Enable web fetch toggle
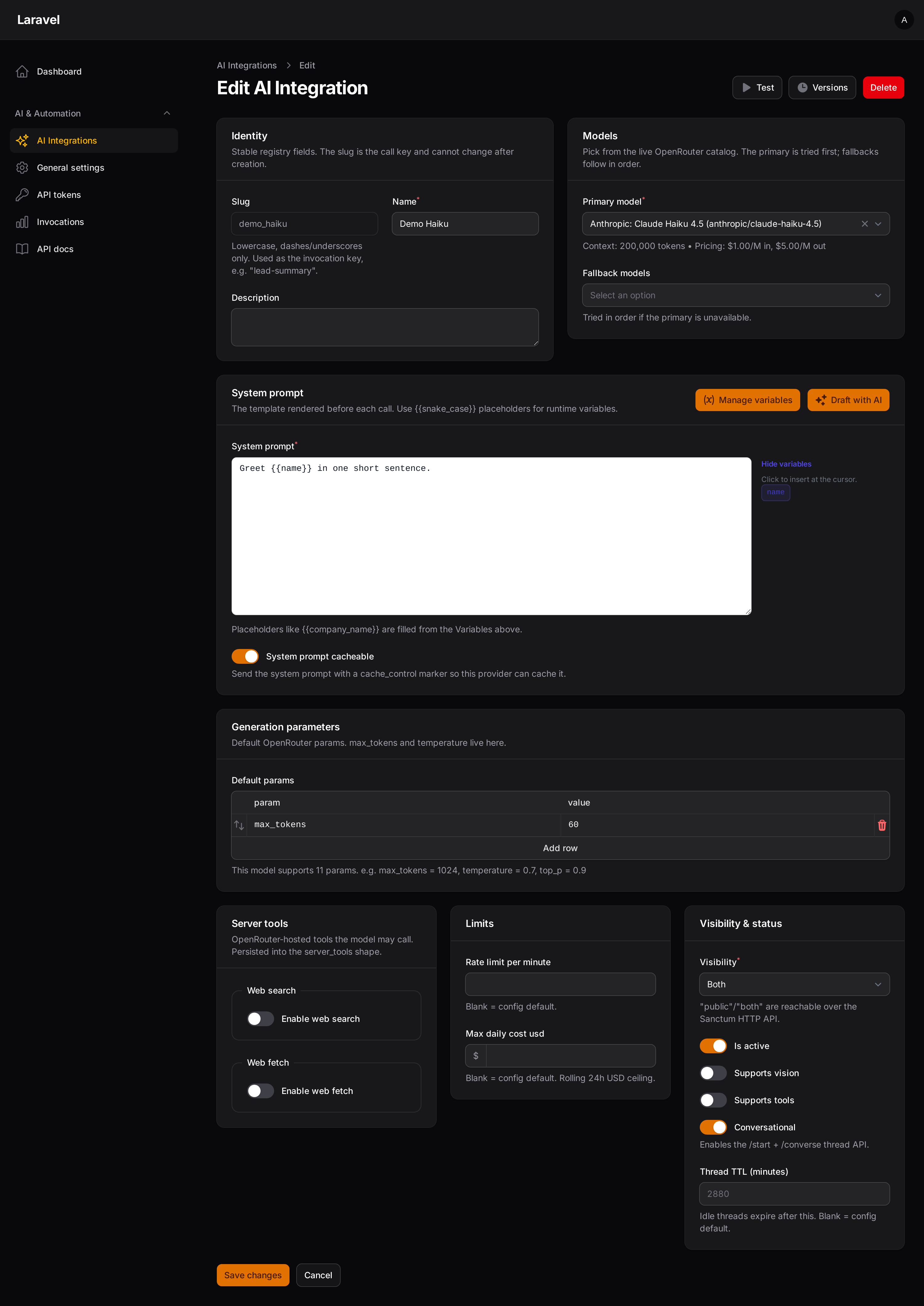 (x=261, y=1091)
